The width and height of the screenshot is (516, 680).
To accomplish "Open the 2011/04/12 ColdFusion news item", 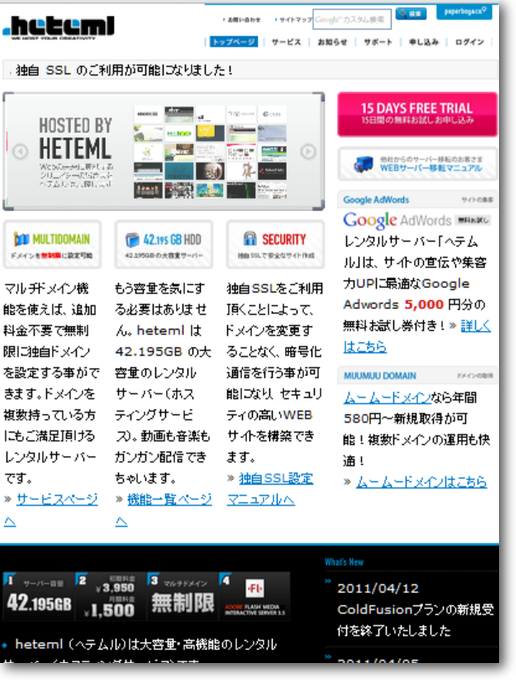I will [x=415, y=609].
